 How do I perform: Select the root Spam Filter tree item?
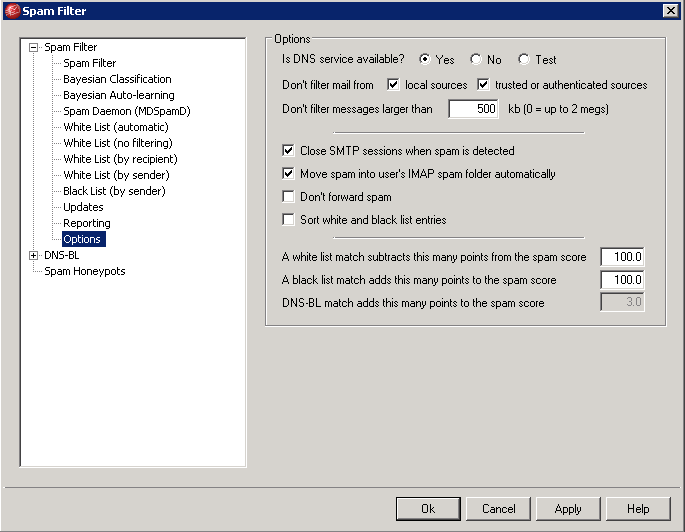pyautogui.click(x=70, y=47)
